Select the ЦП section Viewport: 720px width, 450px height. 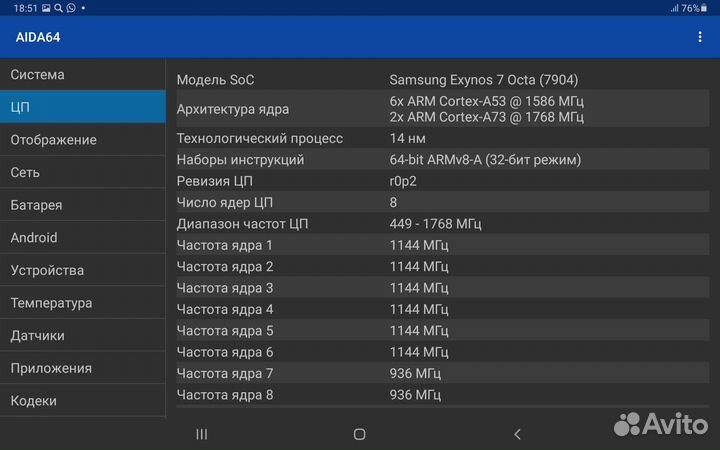(83, 107)
